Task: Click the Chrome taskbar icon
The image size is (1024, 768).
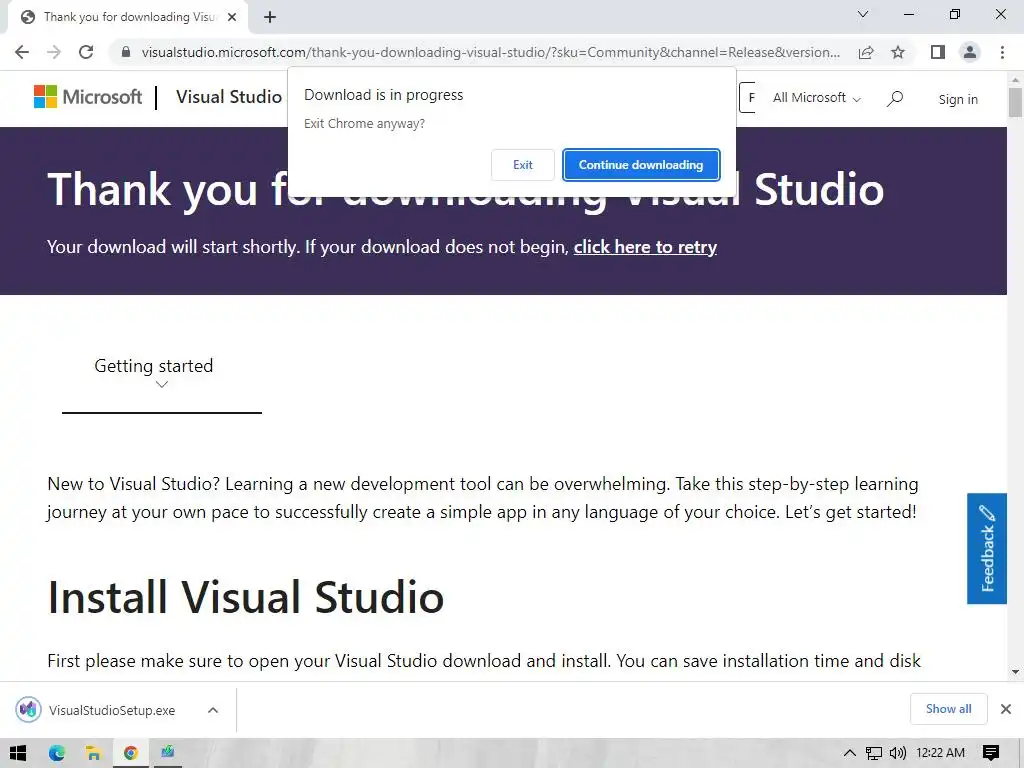Action: [x=131, y=753]
